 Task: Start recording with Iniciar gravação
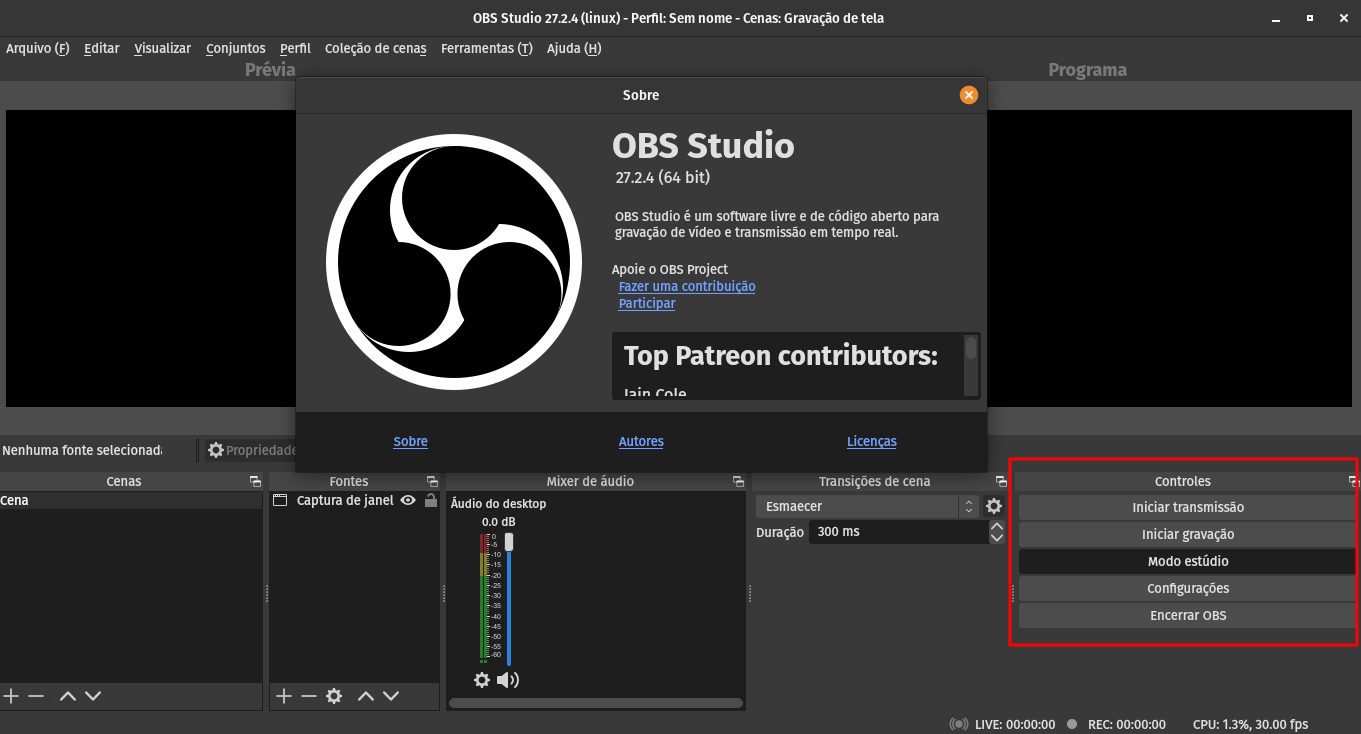click(1187, 534)
